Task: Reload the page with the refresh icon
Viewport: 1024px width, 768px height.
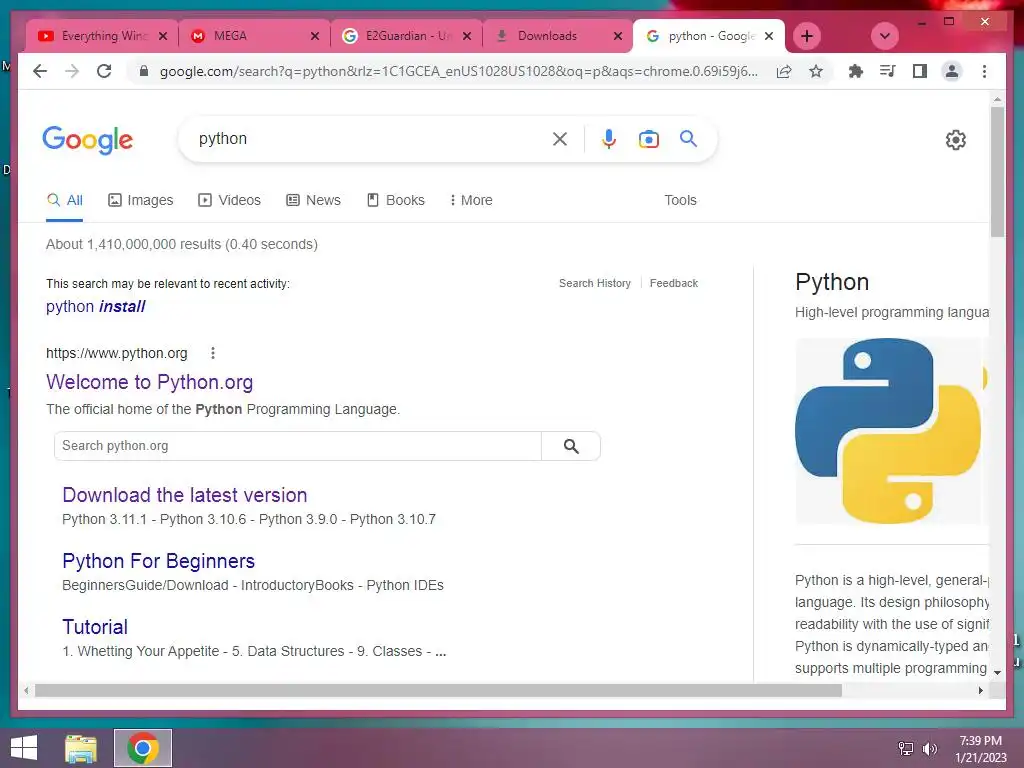Action: [x=104, y=71]
